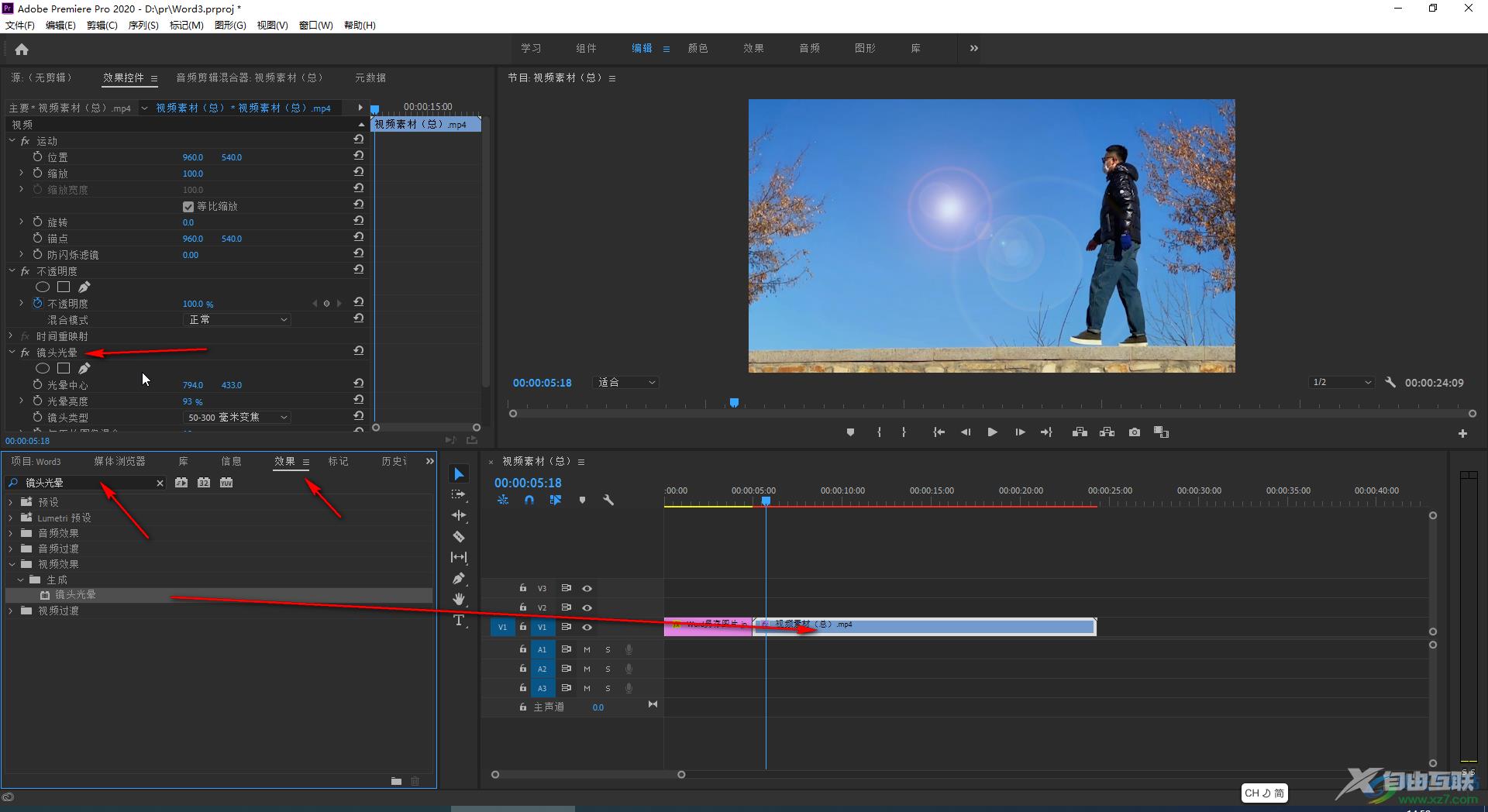Reset the Position parameter
Image resolution: width=1488 pixels, height=812 pixels.
coord(358,157)
